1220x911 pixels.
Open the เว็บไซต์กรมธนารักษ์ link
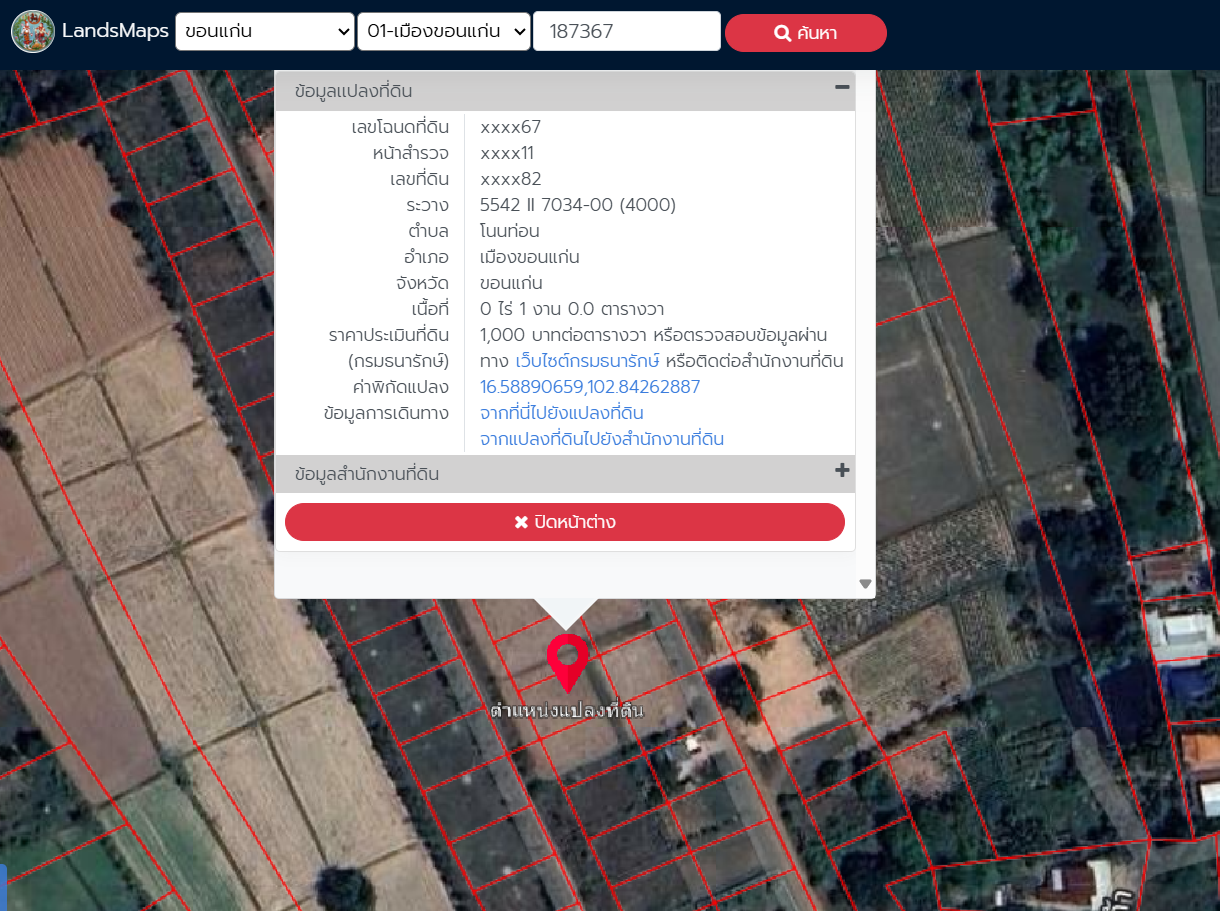click(x=587, y=361)
